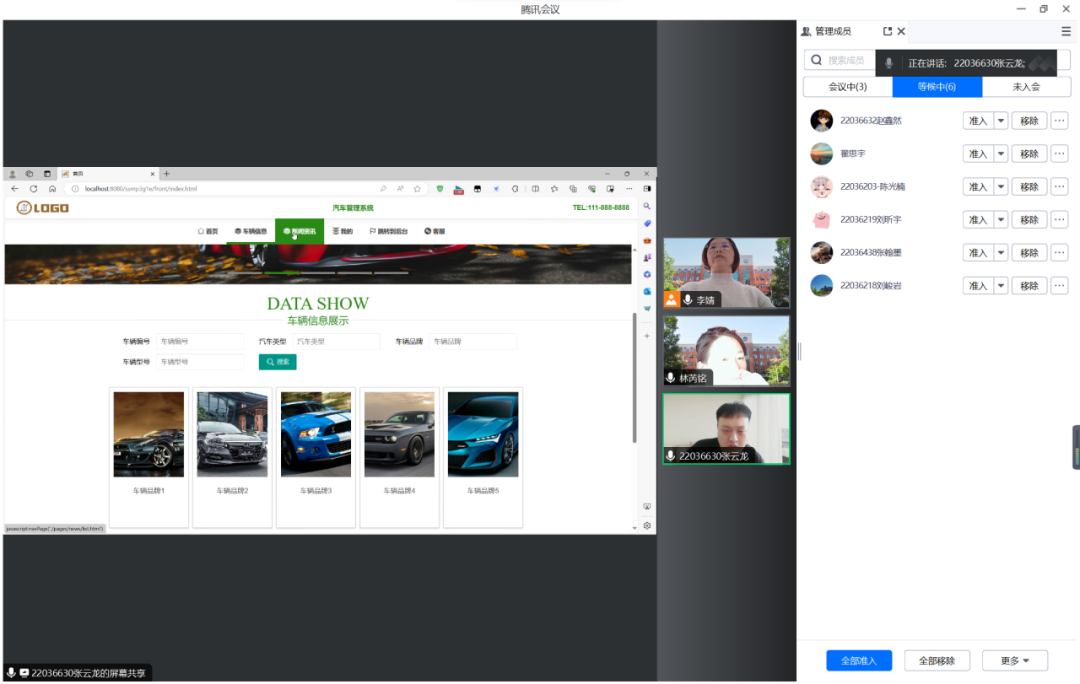1080x684 pixels.
Task: Open the hamburger menu at top right
Action: click(x=1066, y=32)
